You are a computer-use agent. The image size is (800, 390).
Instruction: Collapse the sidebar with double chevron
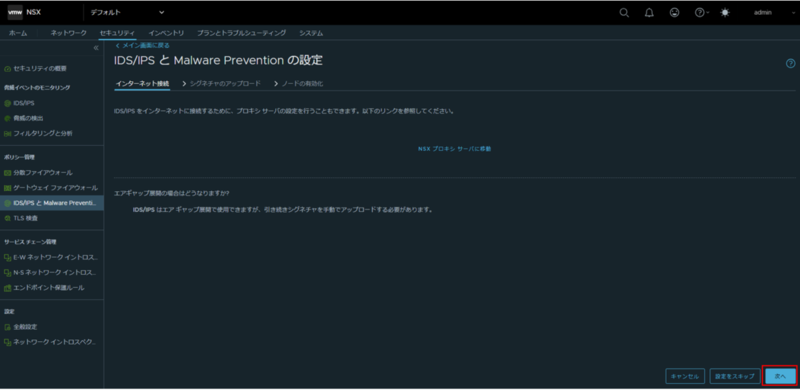click(x=96, y=48)
